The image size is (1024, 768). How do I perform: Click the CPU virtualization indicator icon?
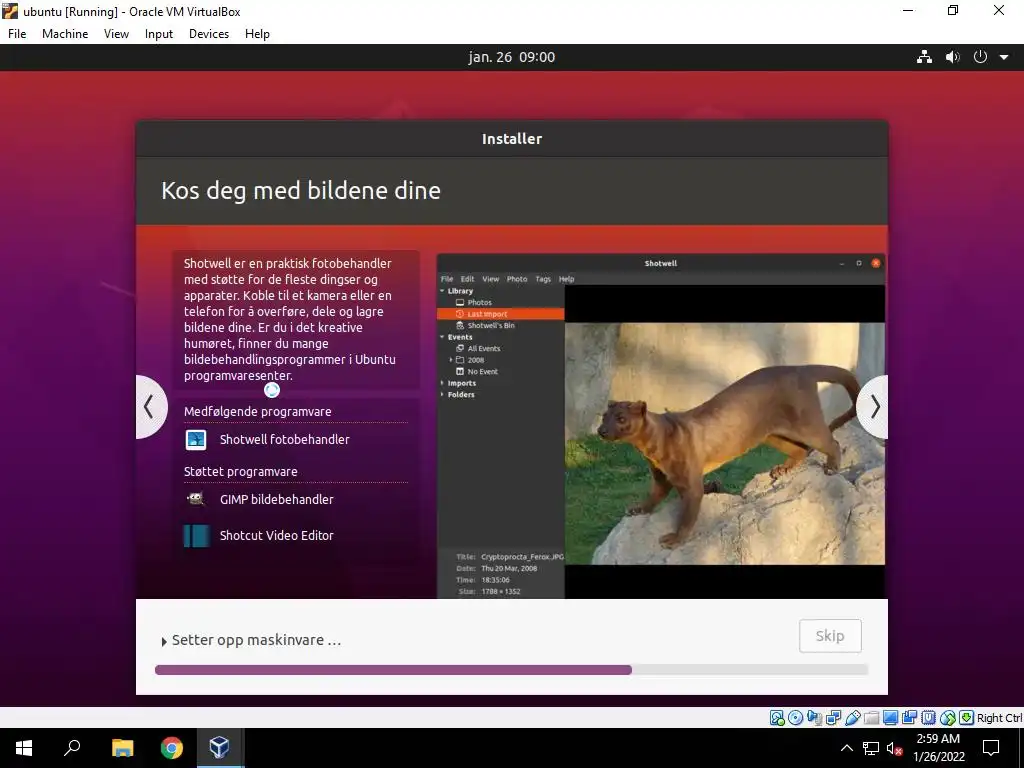(928, 718)
